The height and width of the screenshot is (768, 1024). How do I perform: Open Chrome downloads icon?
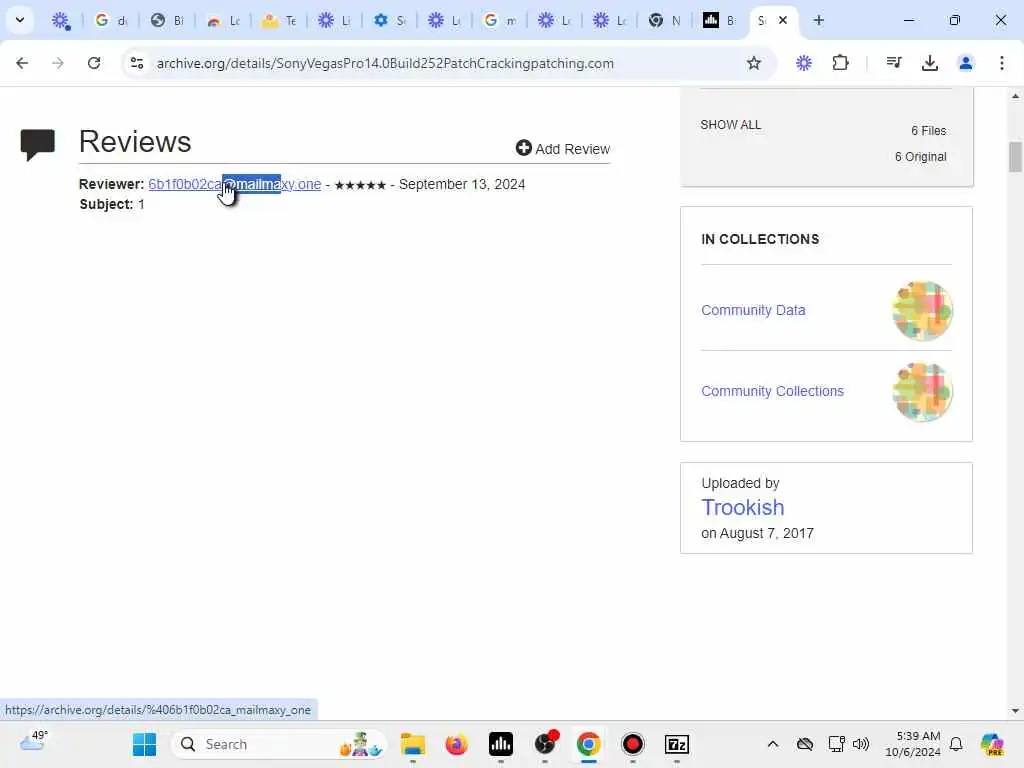coord(930,63)
